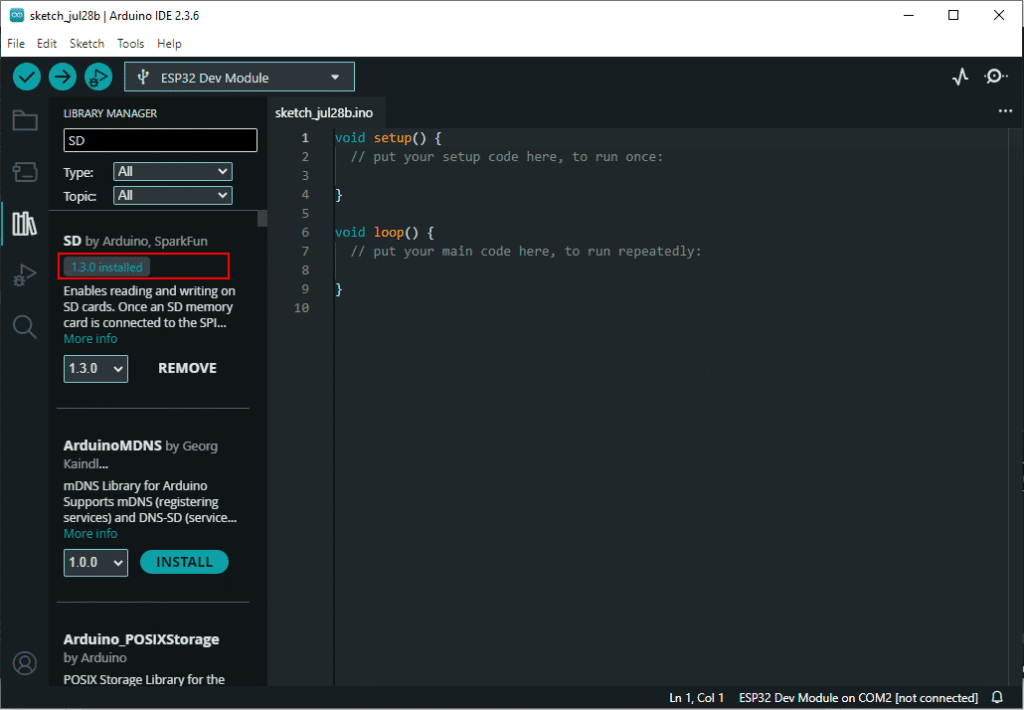Click the Arduino_POSIXStorage library title
Viewport: 1024px width, 710px height.
[141, 639]
